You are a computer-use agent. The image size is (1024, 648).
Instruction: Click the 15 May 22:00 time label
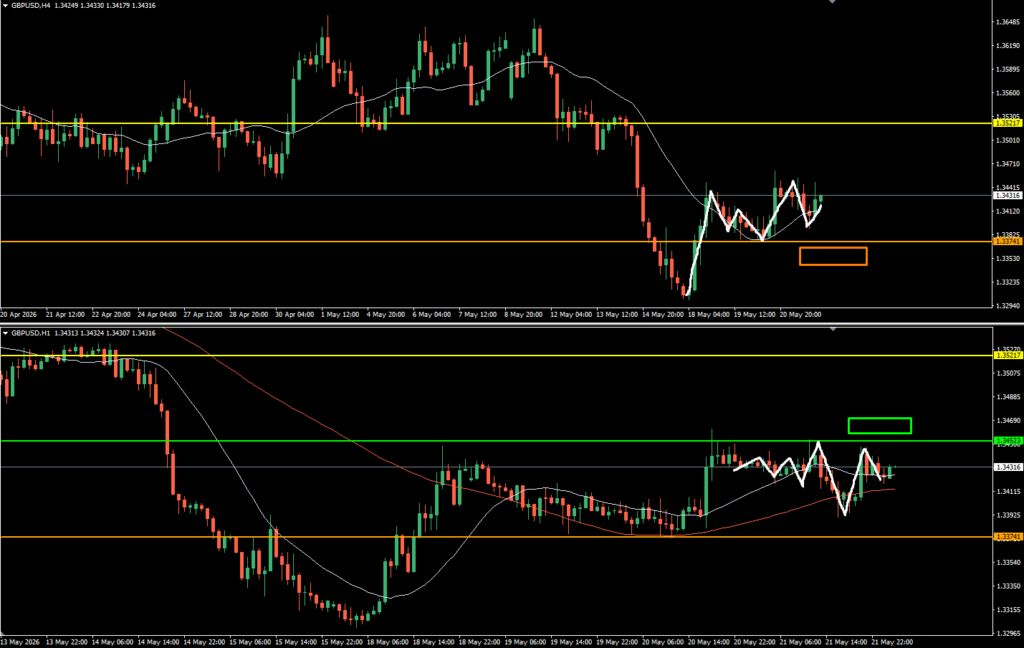click(342, 642)
